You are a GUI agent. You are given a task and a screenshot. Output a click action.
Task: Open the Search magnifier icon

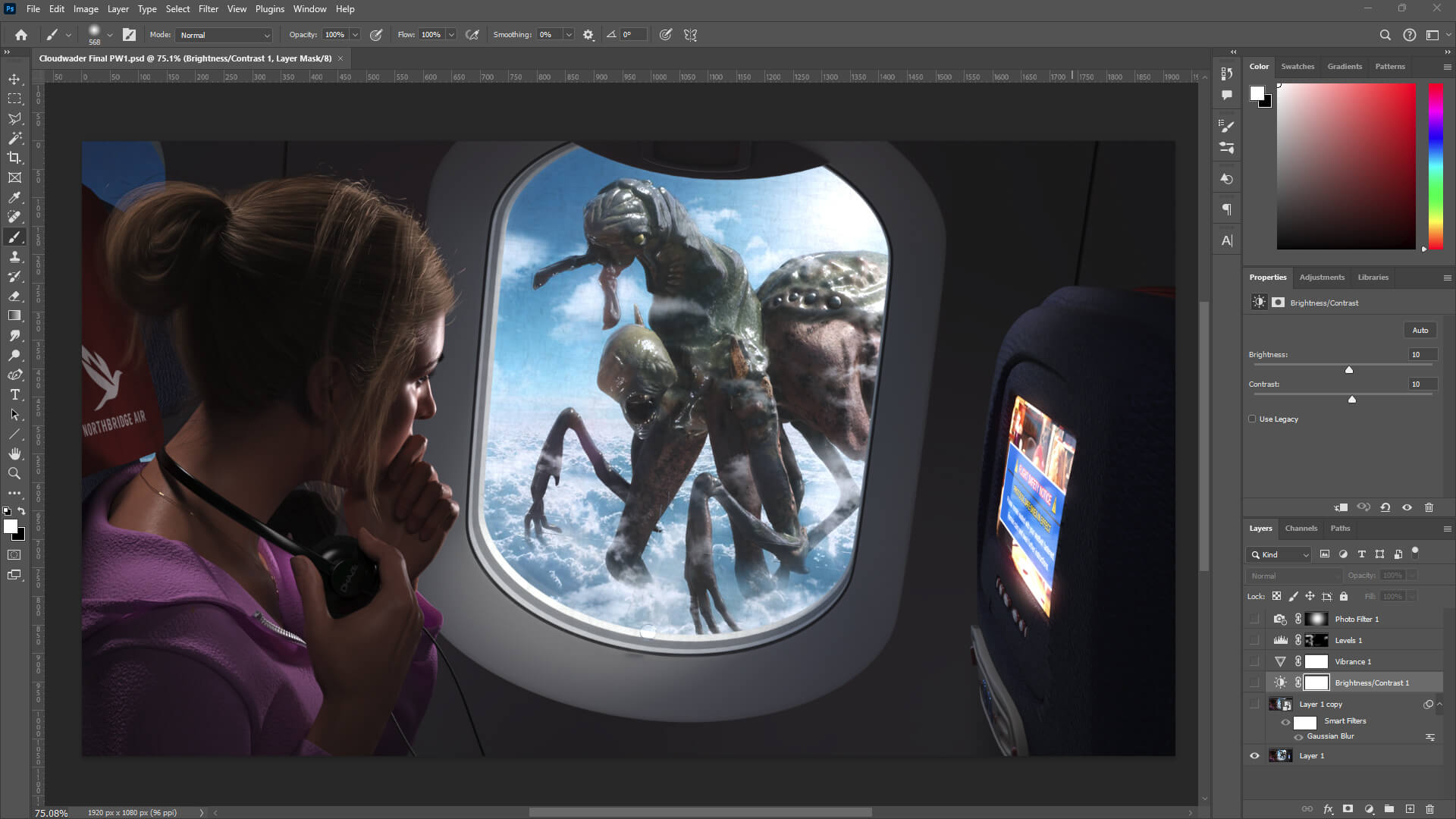(x=1385, y=35)
